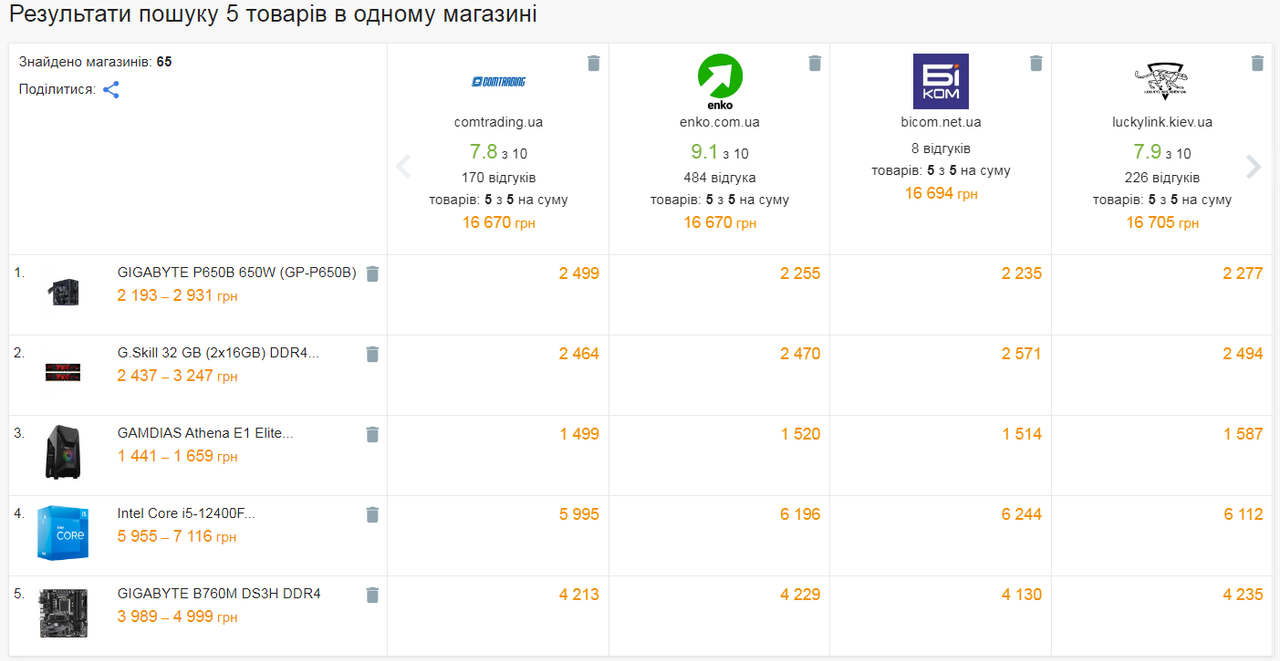Remove comtrading.ua store column with trash icon
This screenshot has height=661, width=1280.
(x=594, y=63)
